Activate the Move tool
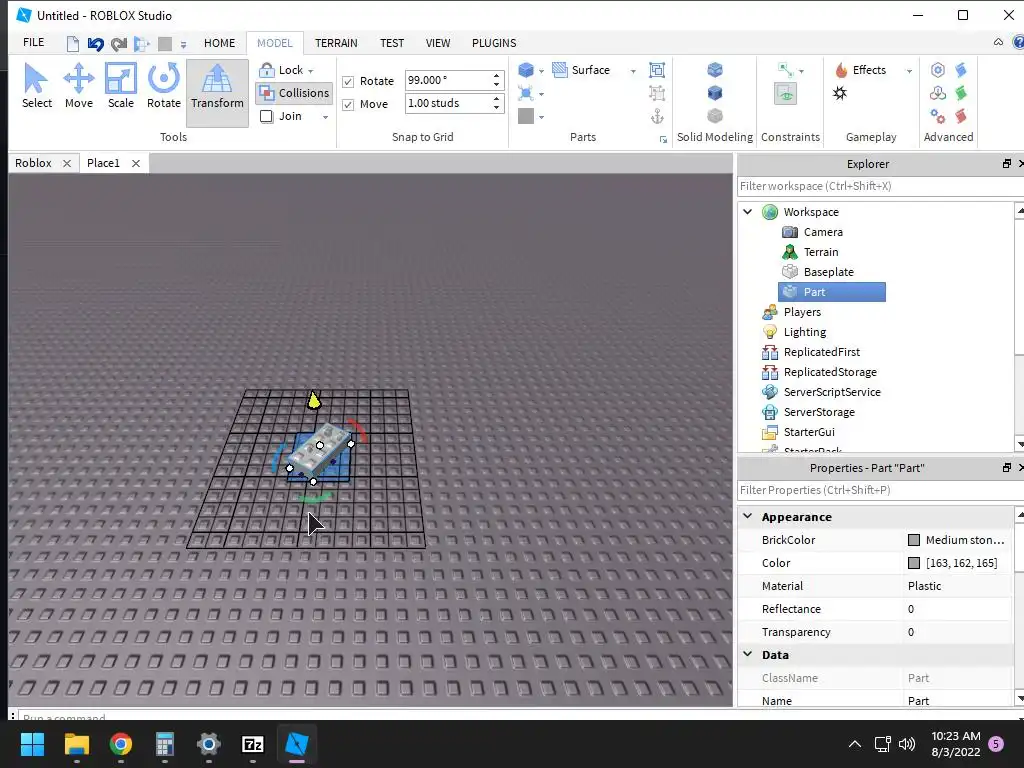Viewport: 1024px width, 768px height. coord(78,86)
